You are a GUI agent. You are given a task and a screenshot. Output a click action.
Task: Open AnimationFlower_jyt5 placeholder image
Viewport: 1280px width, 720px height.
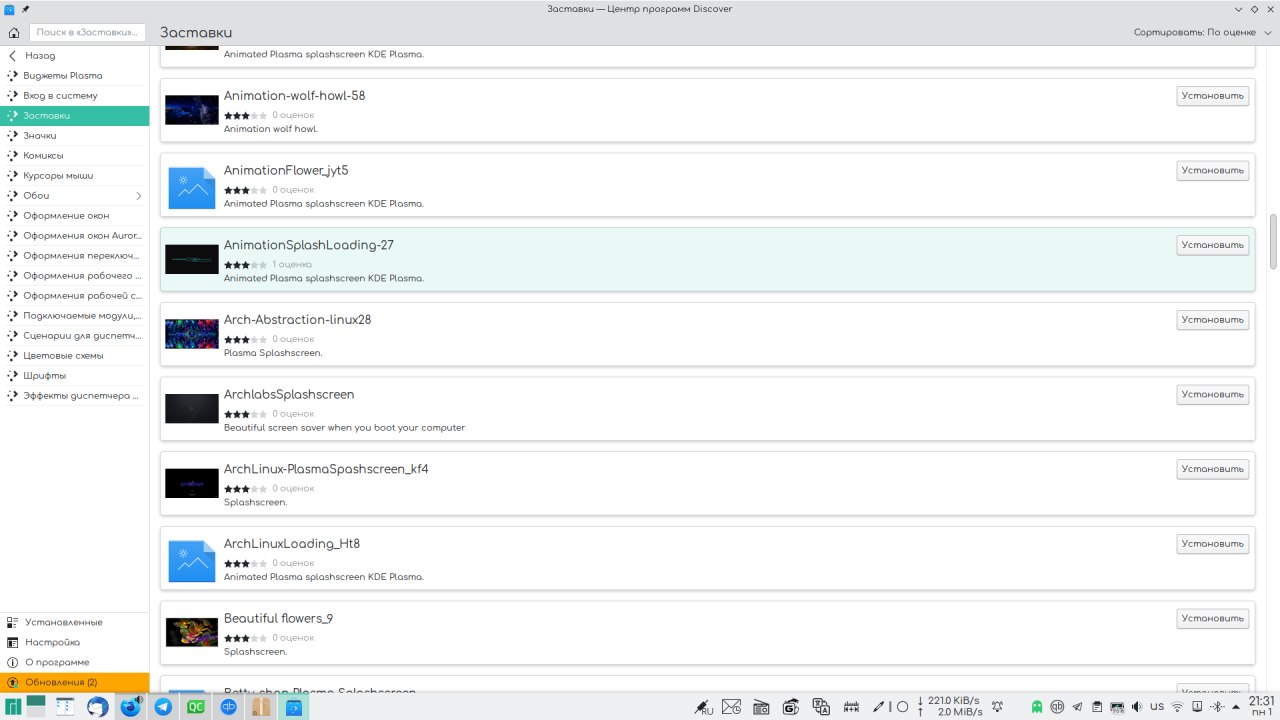tap(192, 188)
